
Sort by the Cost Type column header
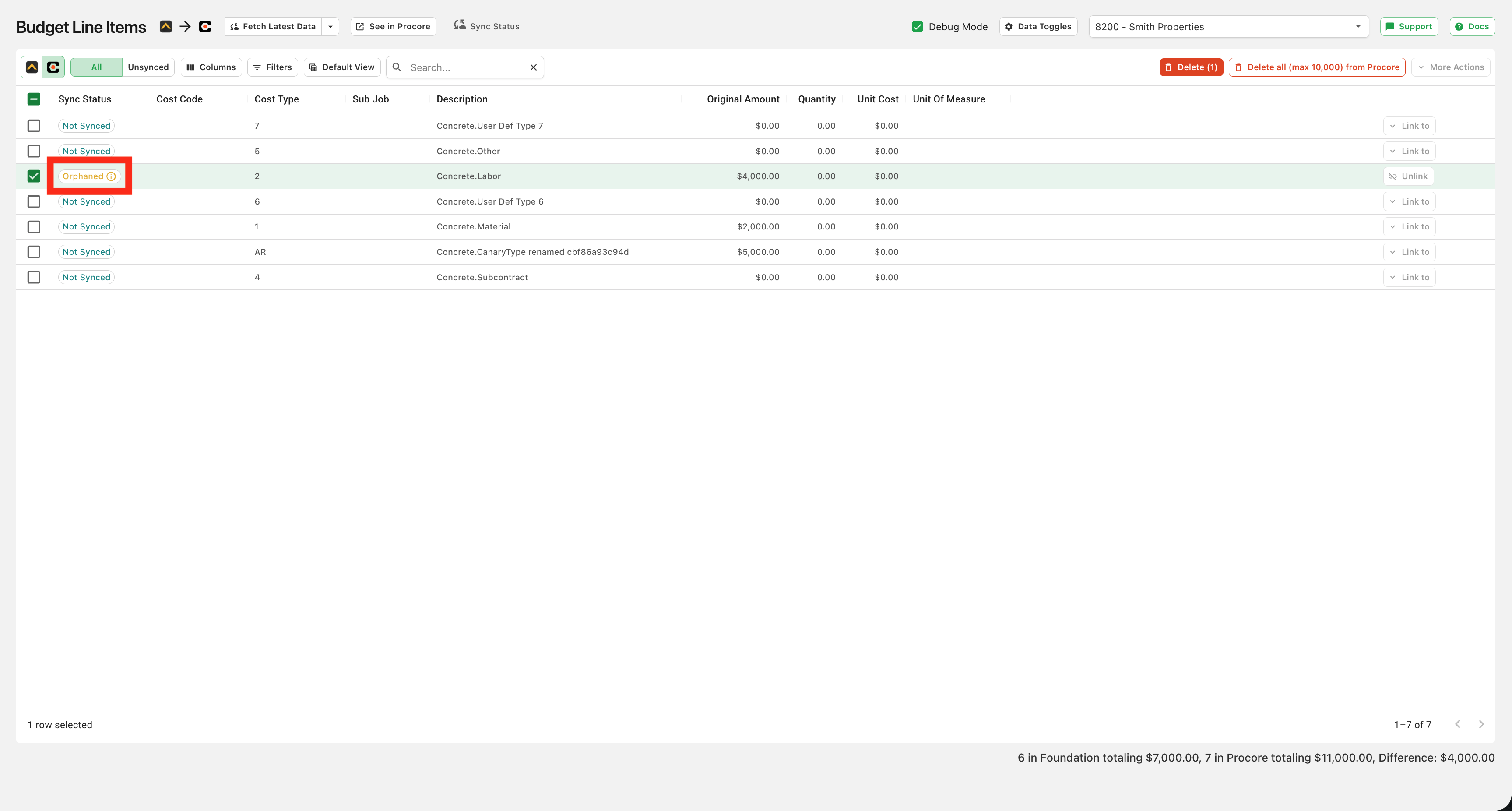pyautogui.click(x=277, y=99)
